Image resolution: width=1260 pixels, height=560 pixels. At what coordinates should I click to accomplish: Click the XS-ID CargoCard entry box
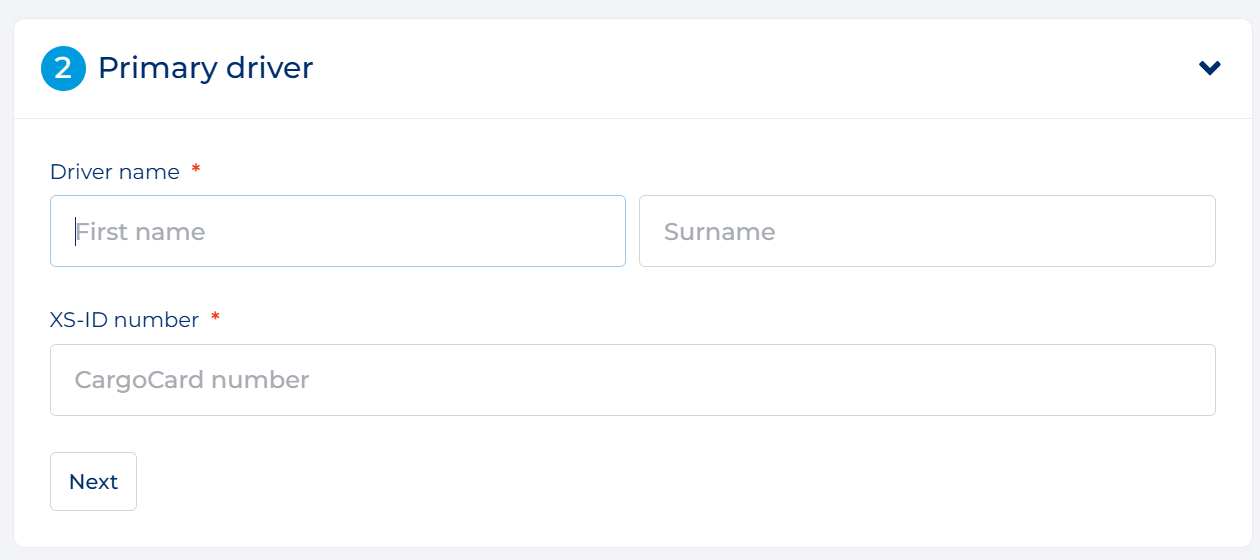pos(633,380)
